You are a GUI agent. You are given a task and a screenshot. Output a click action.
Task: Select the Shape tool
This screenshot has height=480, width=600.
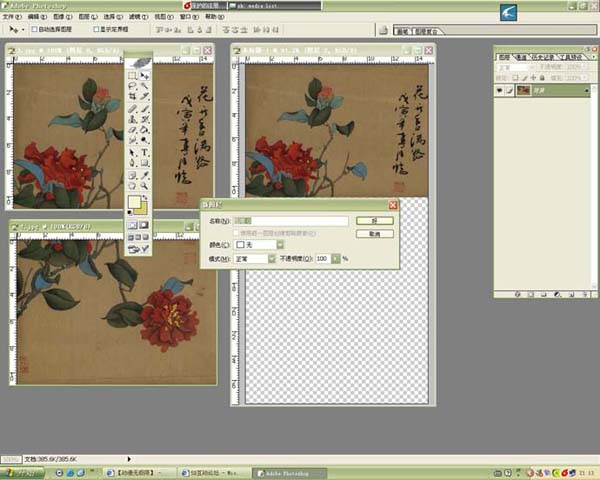(x=144, y=163)
